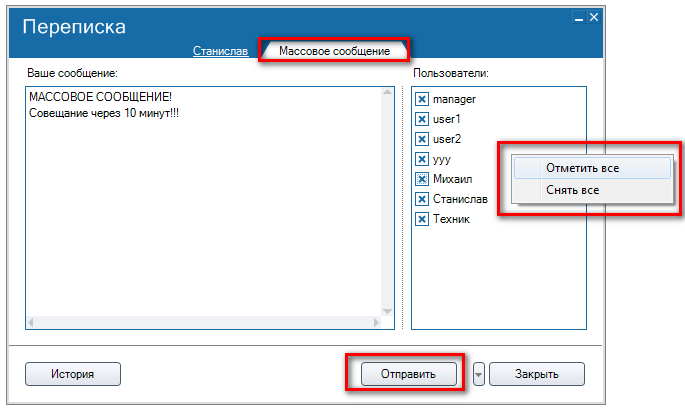Switch to the Станислав chat tab
Image resolution: width=685 pixels, height=414 pixels.
[220, 50]
